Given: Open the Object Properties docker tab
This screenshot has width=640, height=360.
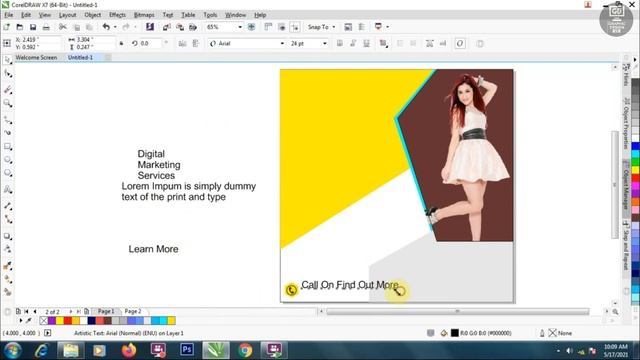Looking at the screenshot, I should 626,124.
